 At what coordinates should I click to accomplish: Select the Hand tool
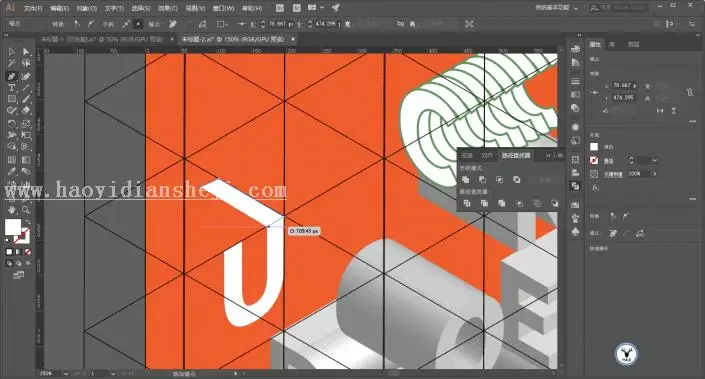point(12,210)
